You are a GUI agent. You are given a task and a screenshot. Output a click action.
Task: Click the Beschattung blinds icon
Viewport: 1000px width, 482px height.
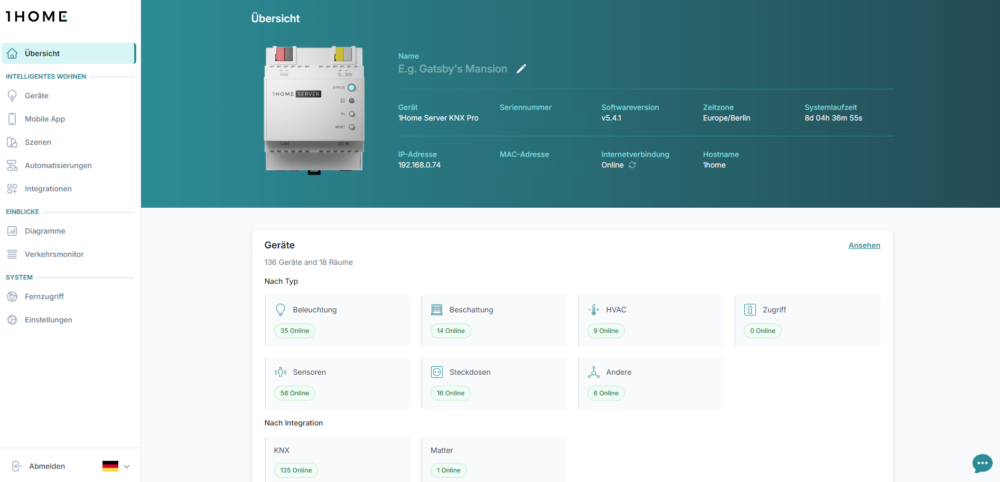point(437,310)
